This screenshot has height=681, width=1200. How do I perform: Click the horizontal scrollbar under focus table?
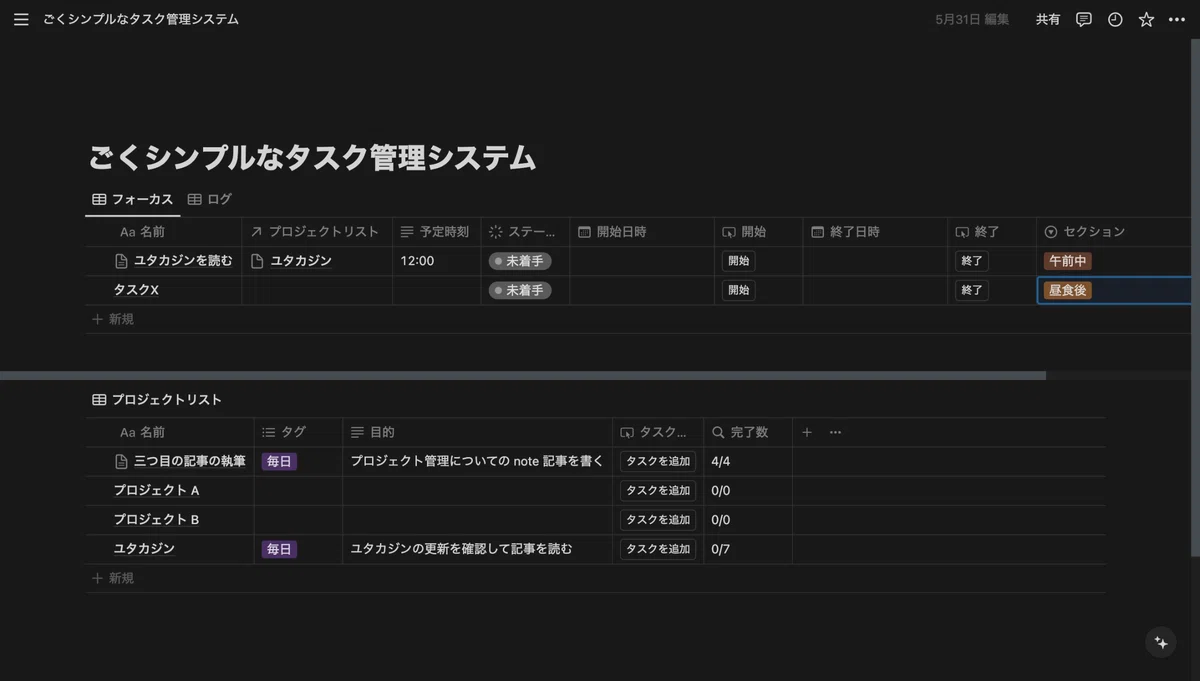point(523,376)
